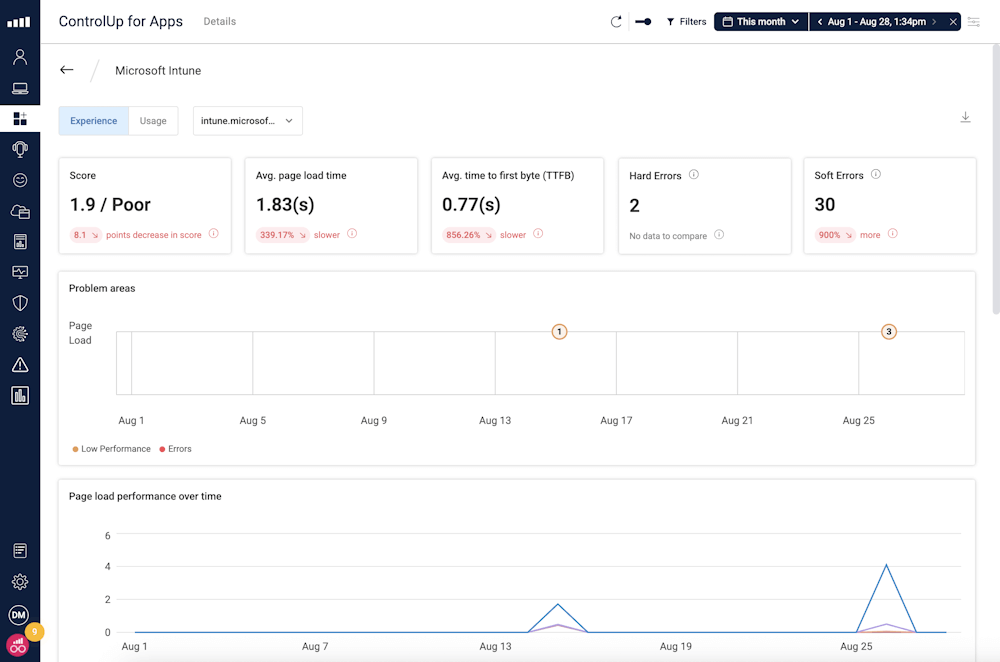Click info icon next to Hard Errors
The image size is (1000, 662).
[694, 175]
